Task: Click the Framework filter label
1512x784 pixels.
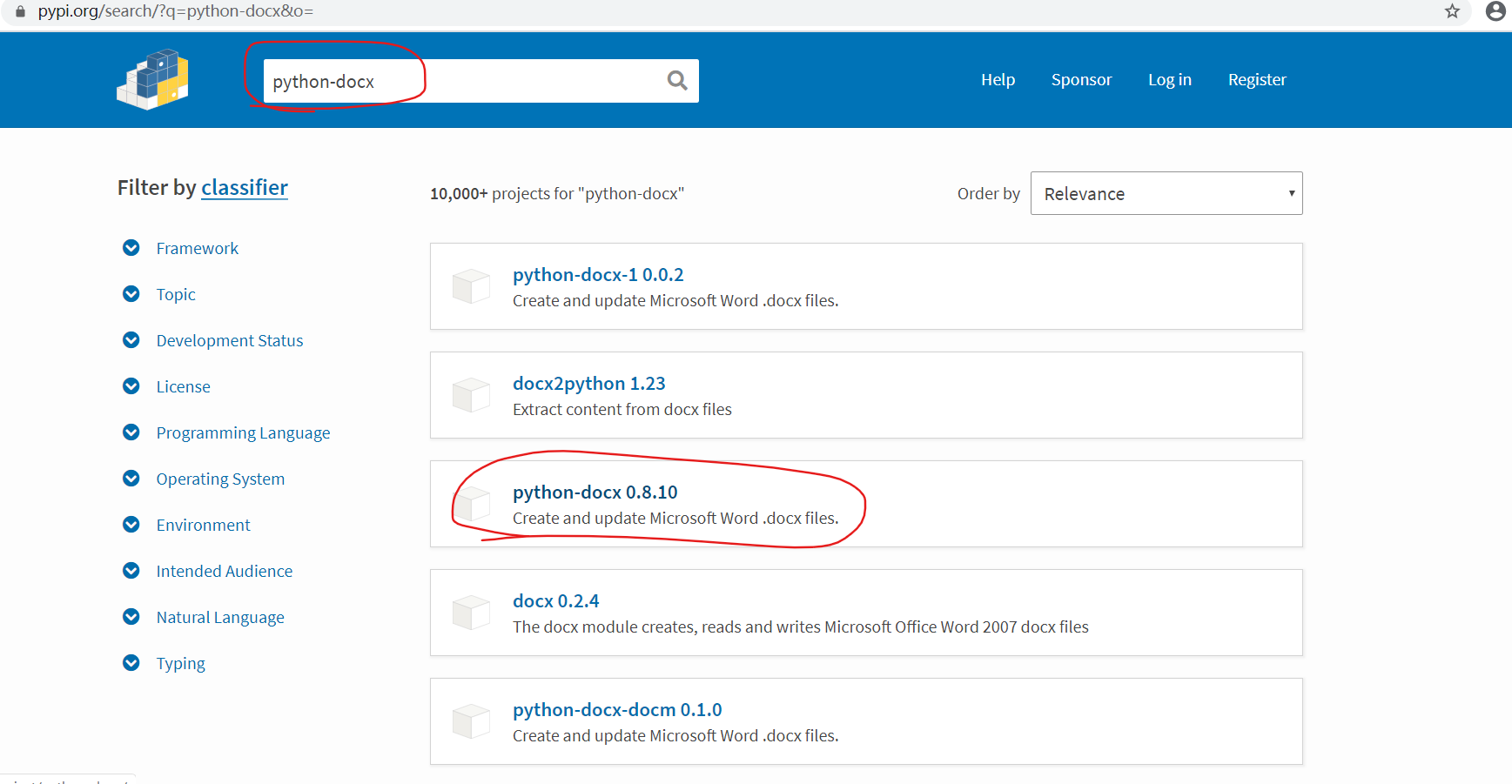Action: coord(198,248)
